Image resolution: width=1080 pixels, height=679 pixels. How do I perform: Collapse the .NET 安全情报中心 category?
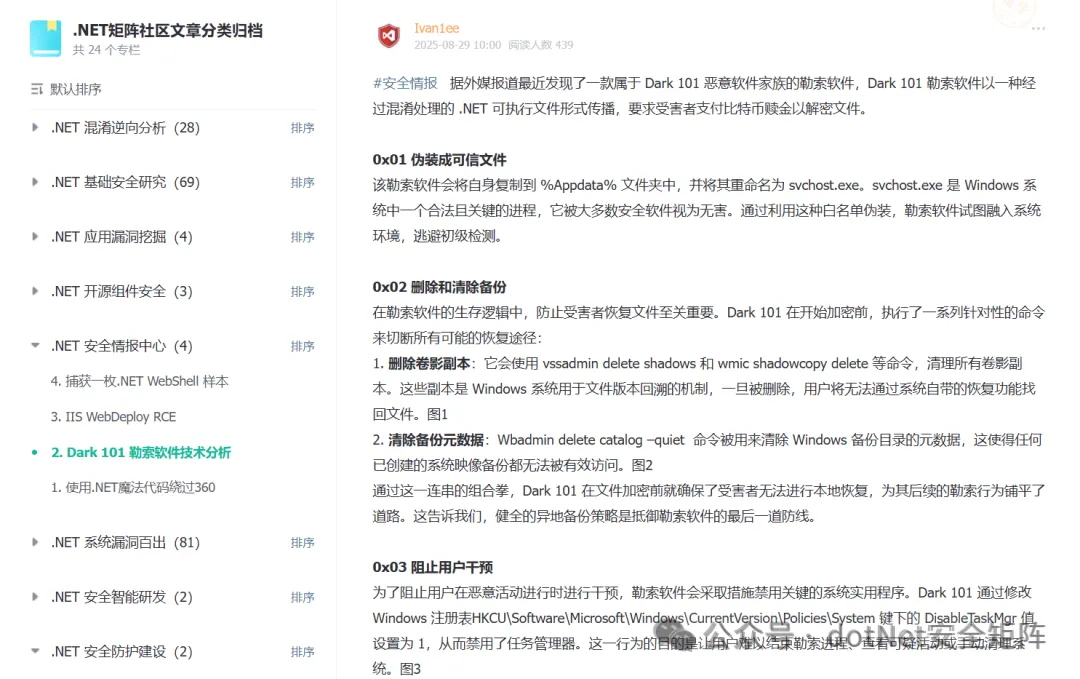[35, 345]
